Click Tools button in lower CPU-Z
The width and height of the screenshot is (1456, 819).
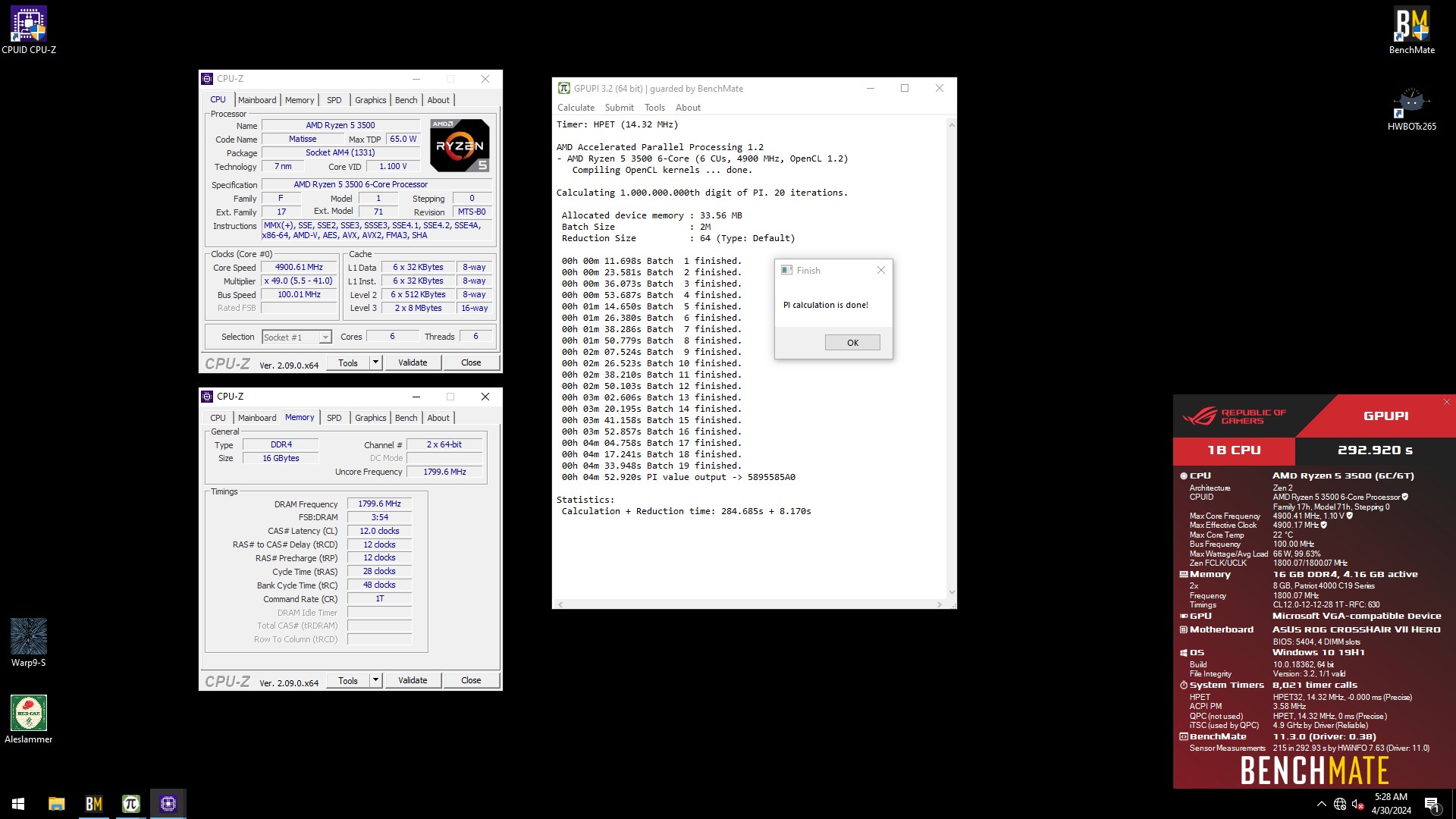coord(348,680)
